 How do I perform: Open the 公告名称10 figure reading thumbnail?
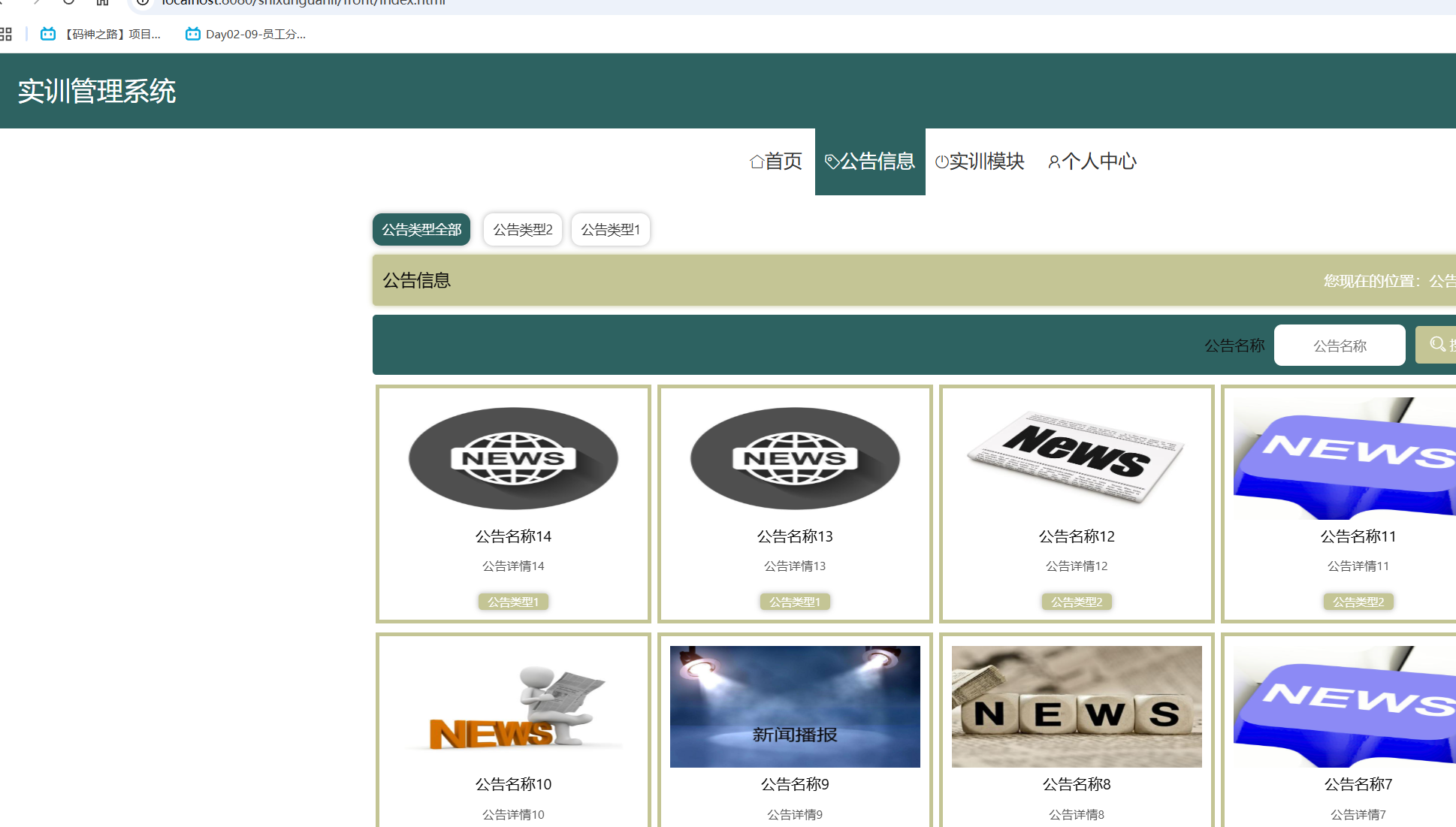coord(513,707)
